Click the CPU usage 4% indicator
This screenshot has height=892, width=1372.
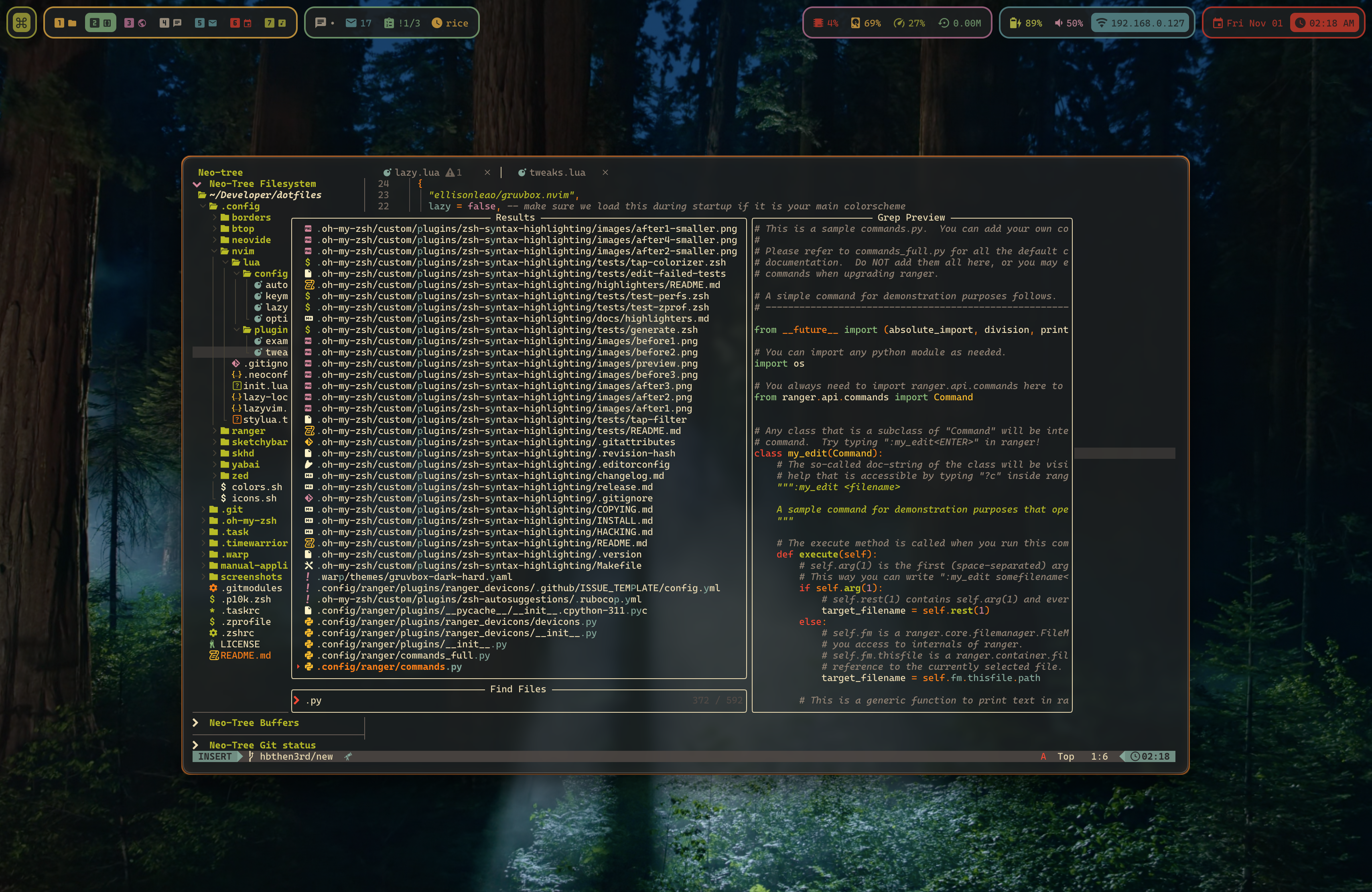click(826, 23)
